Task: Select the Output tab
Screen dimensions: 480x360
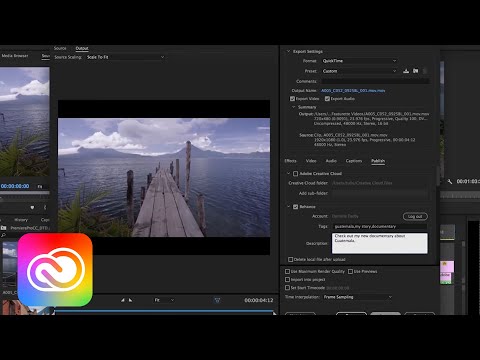Action: click(82, 48)
